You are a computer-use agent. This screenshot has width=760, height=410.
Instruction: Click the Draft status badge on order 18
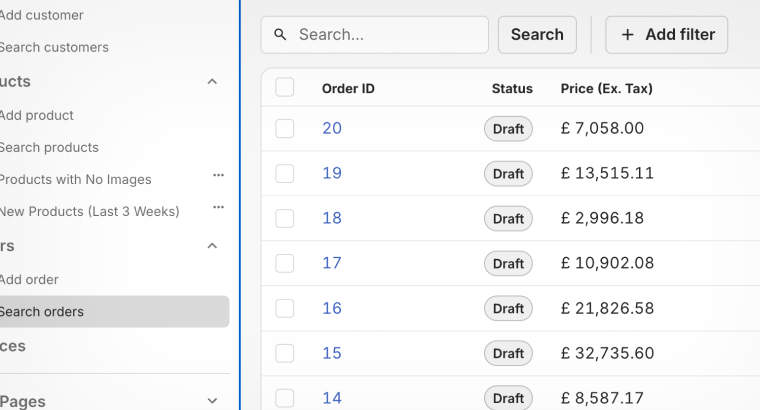pos(508,219)
